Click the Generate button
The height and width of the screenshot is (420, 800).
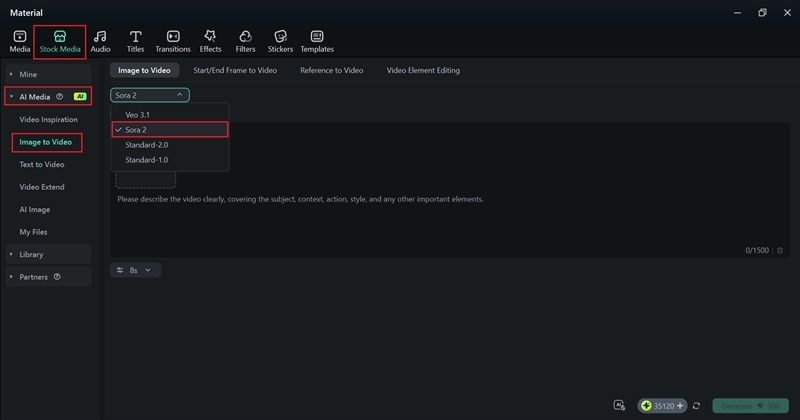tap(751, 406)
